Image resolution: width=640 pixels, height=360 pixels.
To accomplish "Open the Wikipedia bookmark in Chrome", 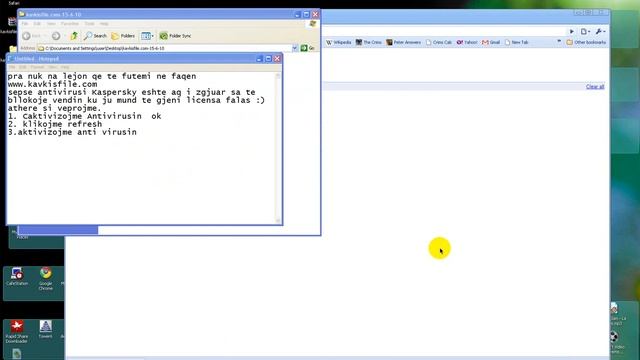I will pyautogui.click(x=338, y=42).
